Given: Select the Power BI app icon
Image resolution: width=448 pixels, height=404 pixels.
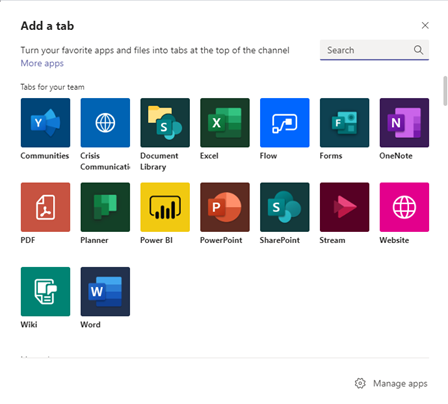Looking at the screenshot, I should click(165, 207).
